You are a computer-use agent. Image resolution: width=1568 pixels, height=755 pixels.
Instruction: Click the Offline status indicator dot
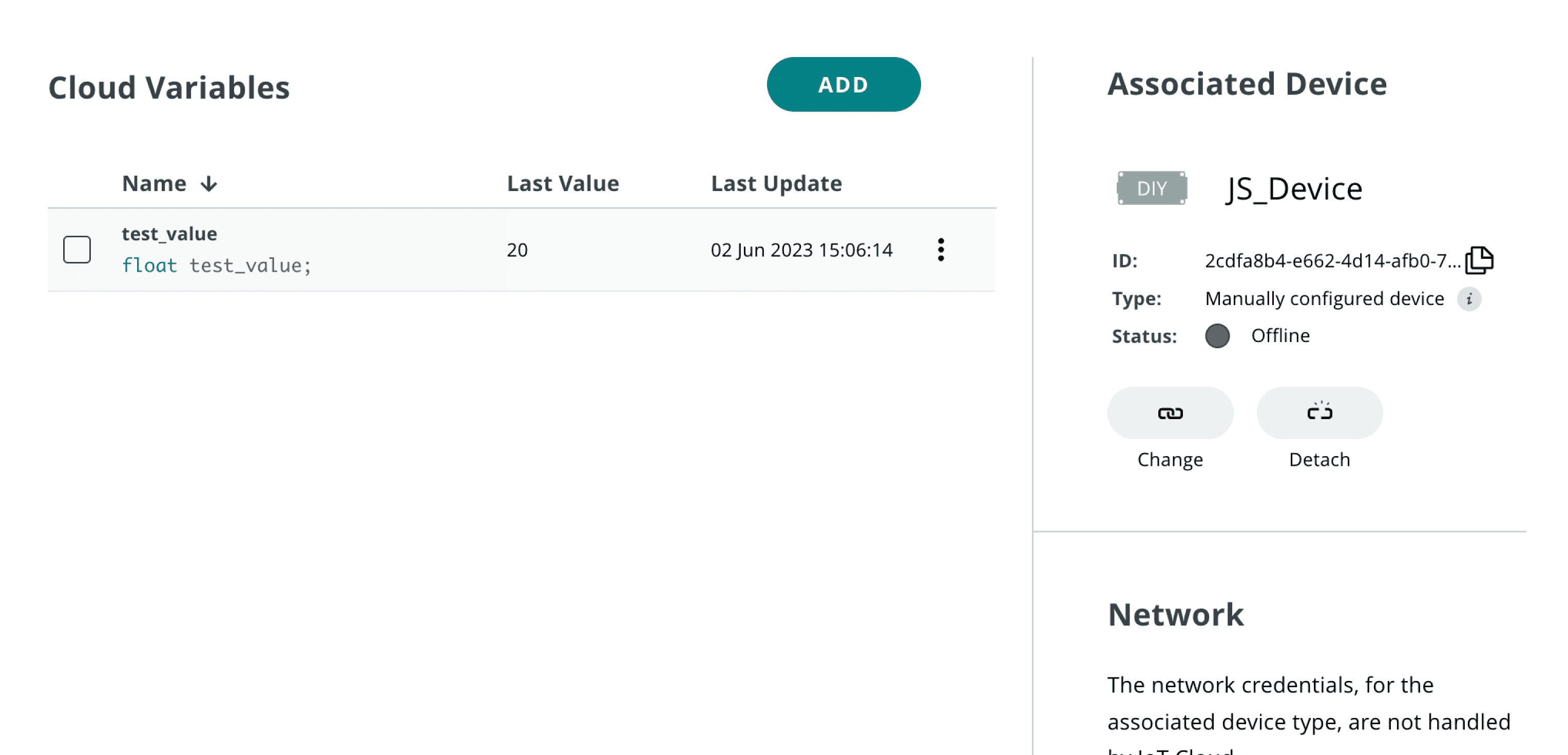coord(1217,335)
